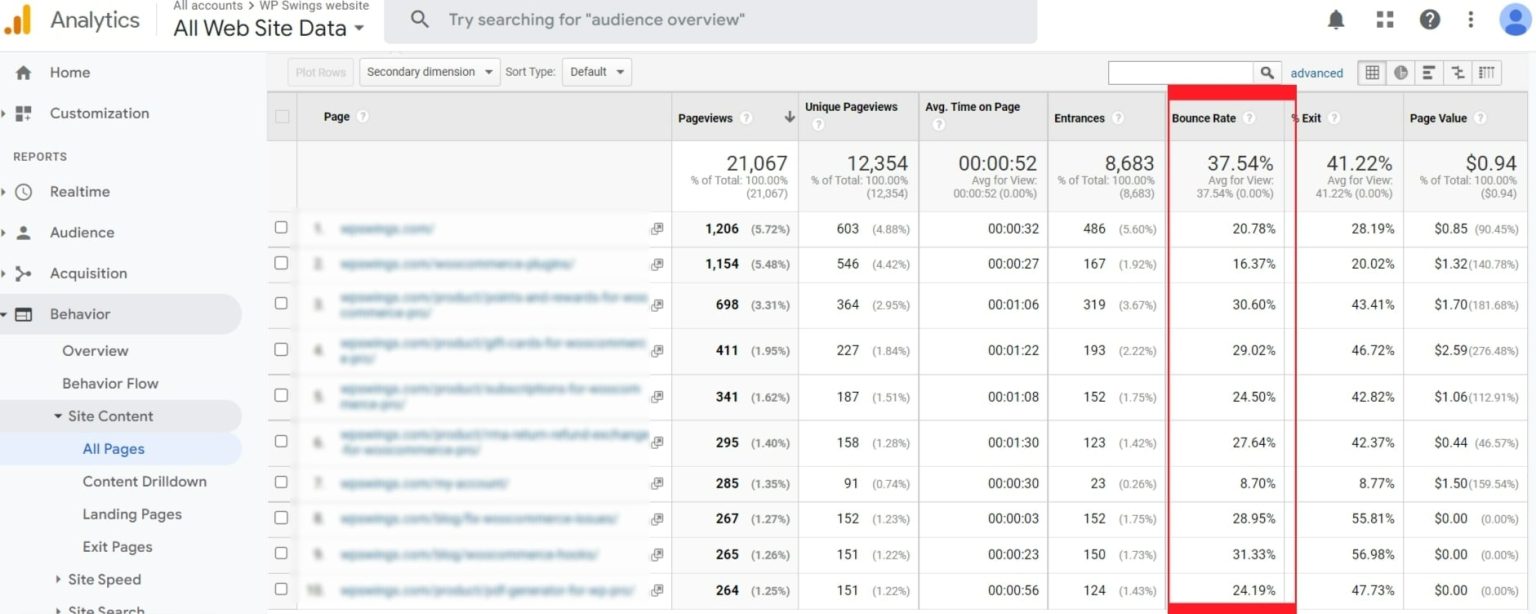
Task: Sort by the Bounce Rate column header
Action: [x=1204, y=118]
